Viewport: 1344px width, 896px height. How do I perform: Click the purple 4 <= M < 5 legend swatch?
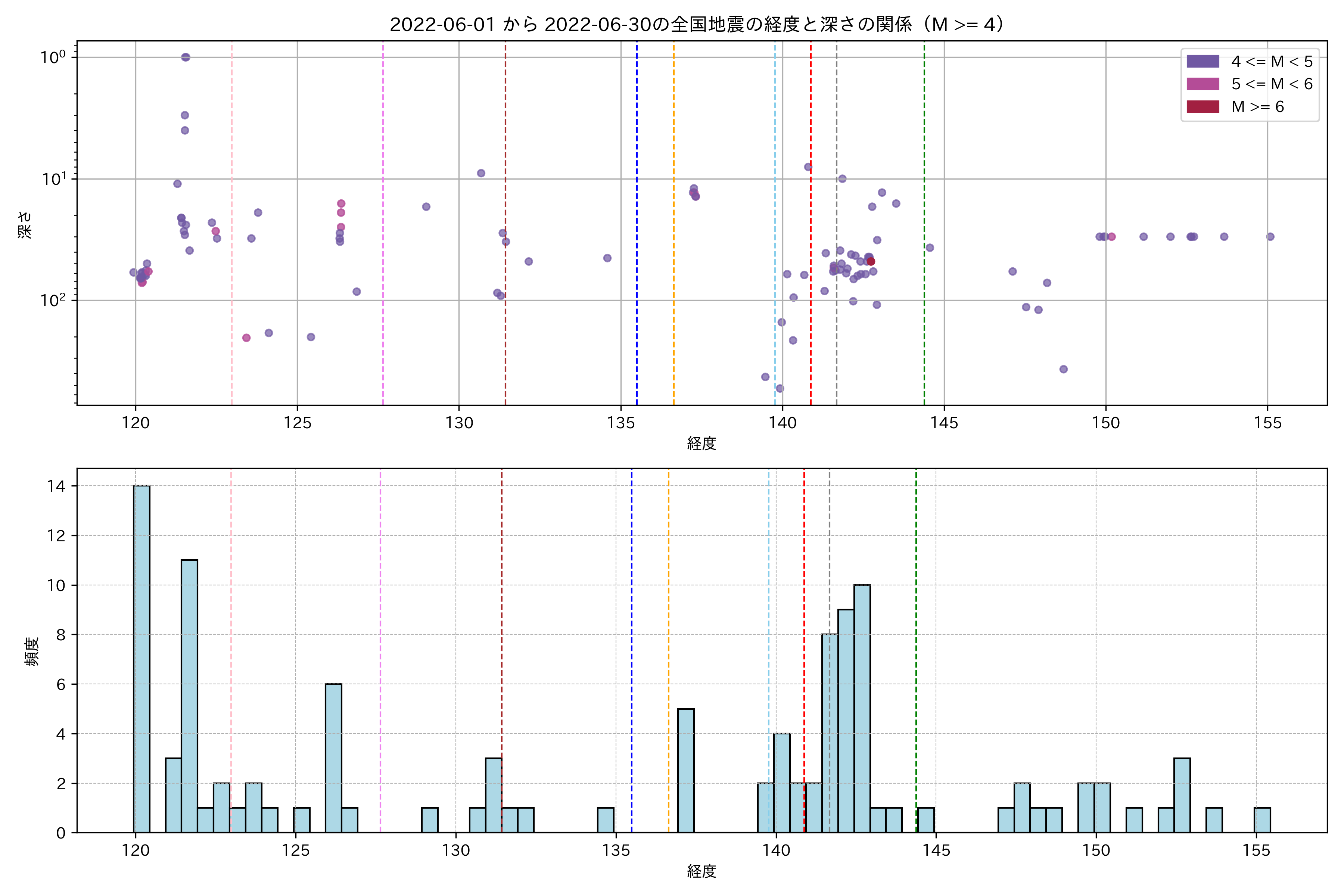(1203, 61)
